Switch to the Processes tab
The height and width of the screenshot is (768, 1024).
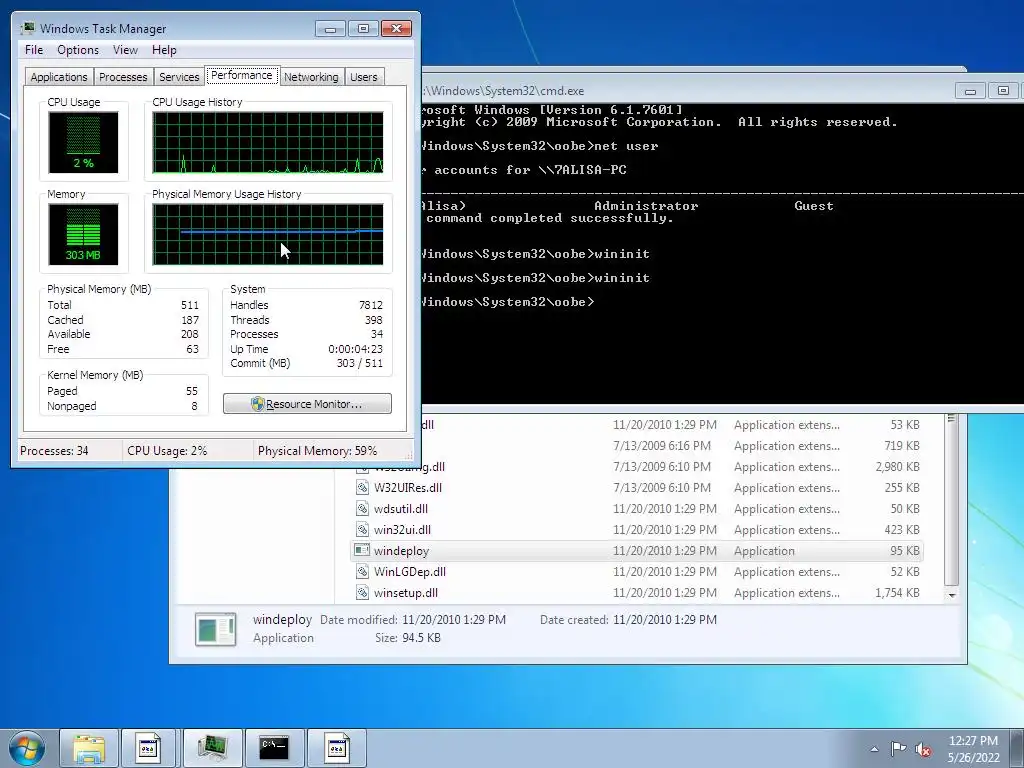123,77
